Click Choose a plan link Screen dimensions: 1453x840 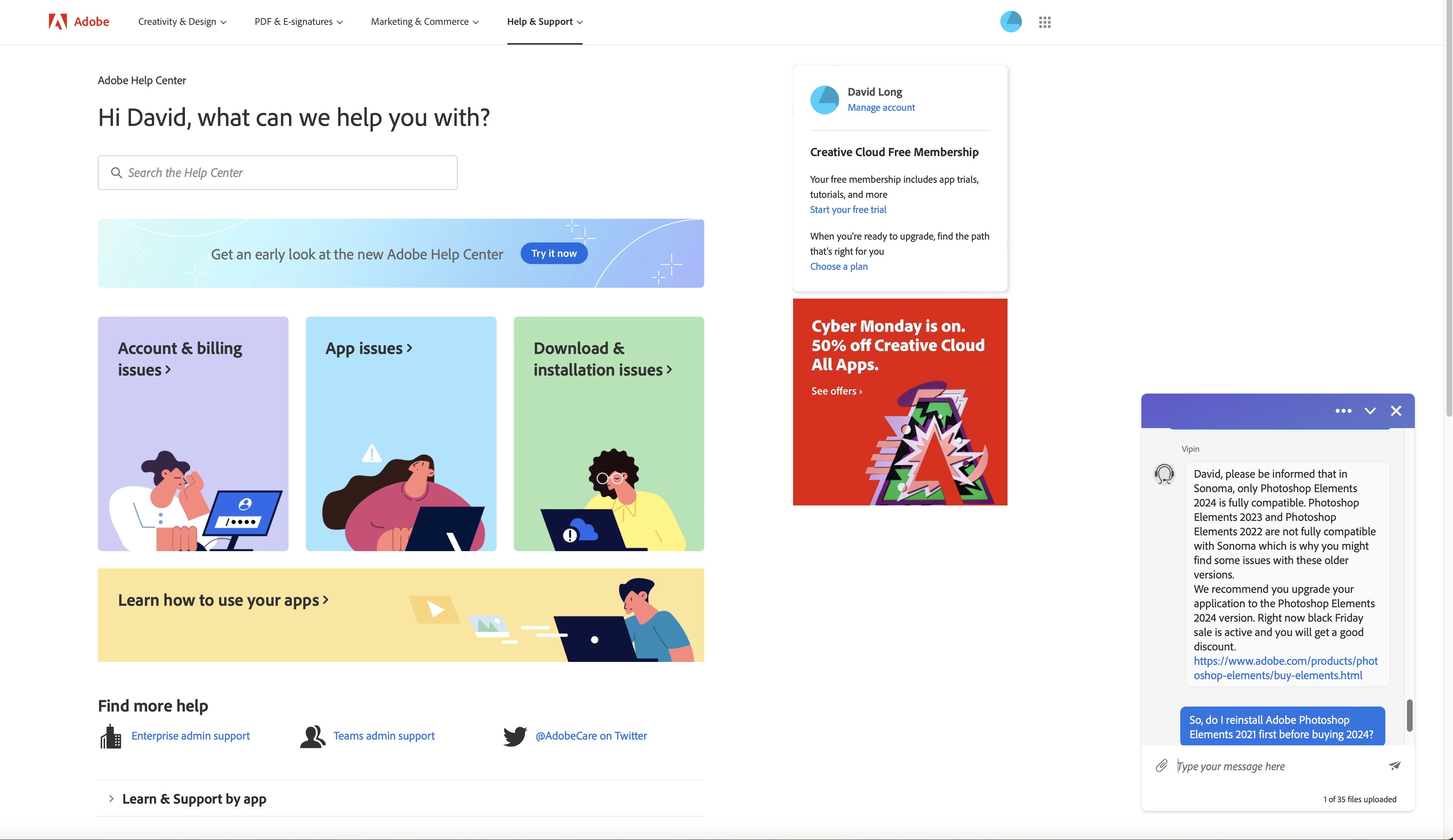[x=839, y=266]
